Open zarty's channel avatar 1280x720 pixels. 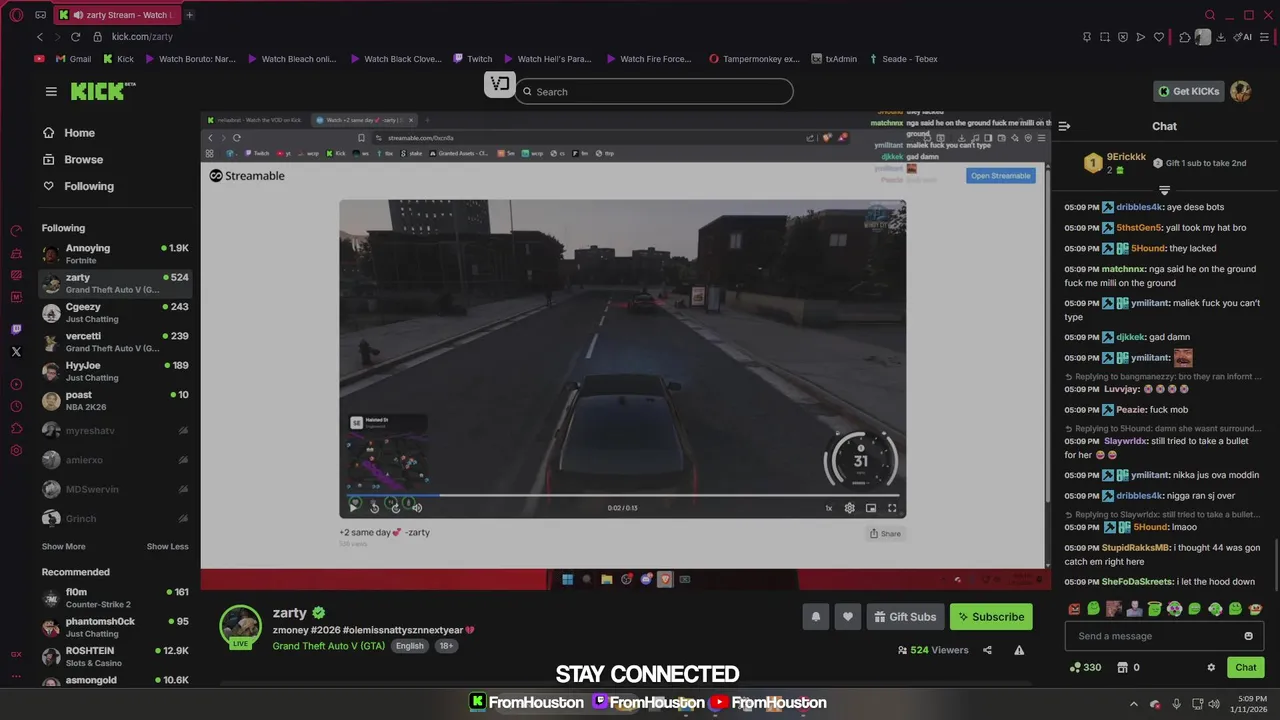(240, 626)
